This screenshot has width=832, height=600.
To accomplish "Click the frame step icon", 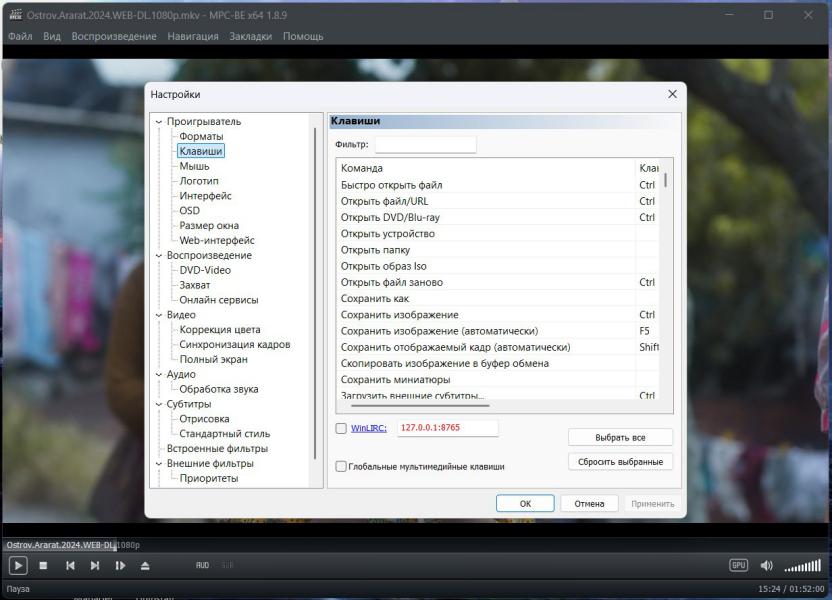I will (120, 566).
